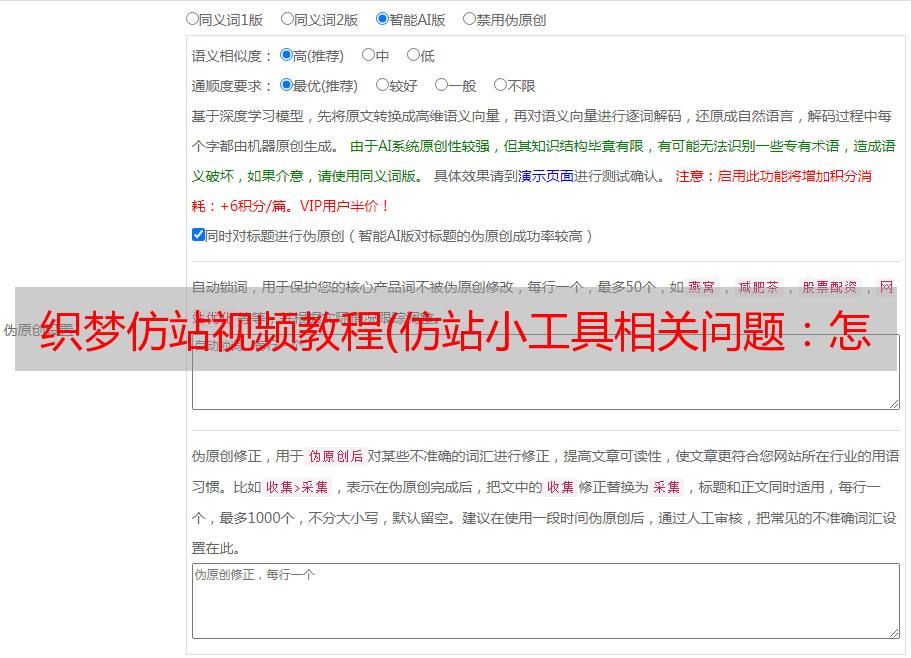The height and width of the screenshot is (658, 911).
Task: Open the 演示页面 link
Action: point(546,176)
